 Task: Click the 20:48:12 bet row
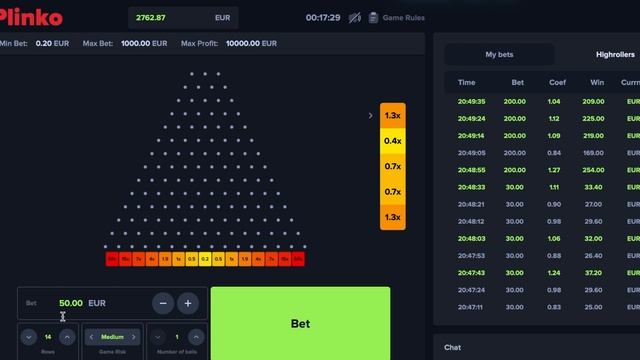point(542,221)
